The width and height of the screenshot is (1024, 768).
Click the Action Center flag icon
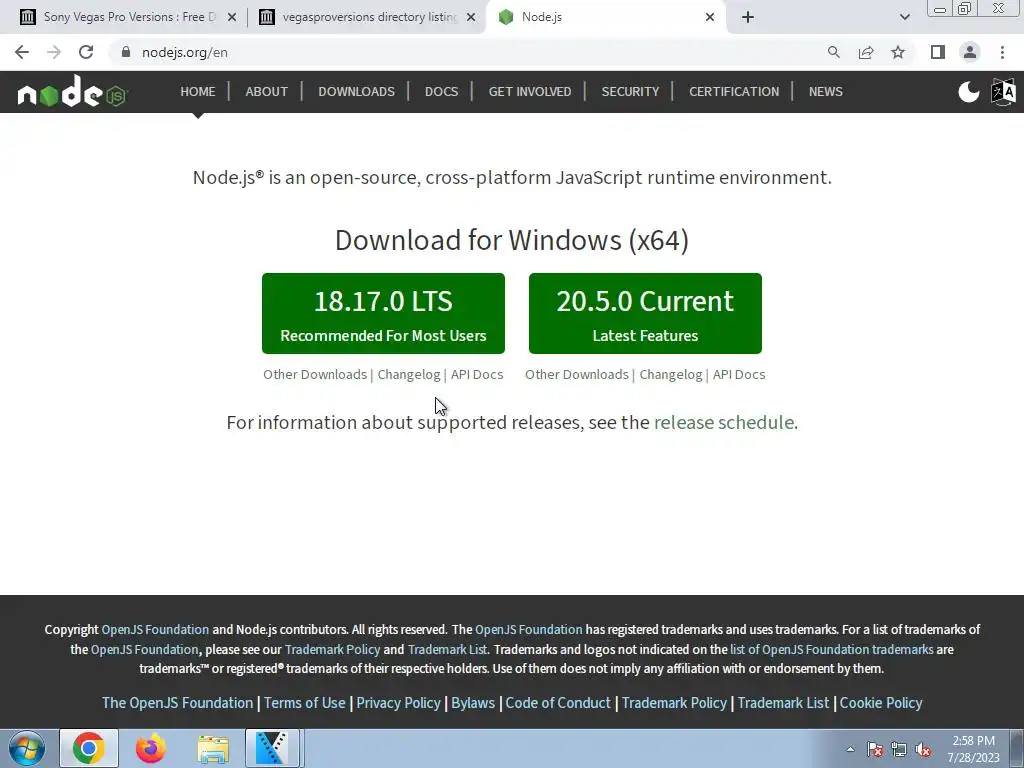pyautogui.click(x=875, y=750)
